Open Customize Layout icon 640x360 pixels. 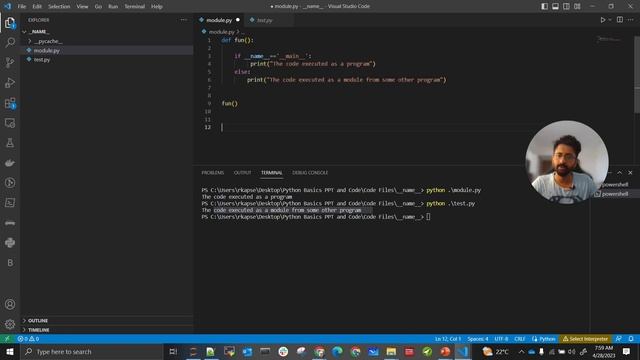click(577, 6)
